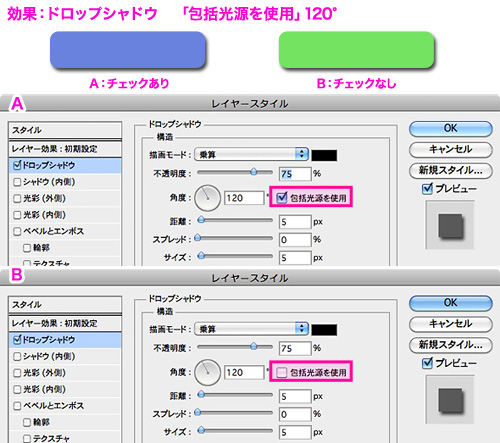Click 角度 120 field in dialog B
The width and height of the screenshot is (500, 443).
click(x=244, y=373)
